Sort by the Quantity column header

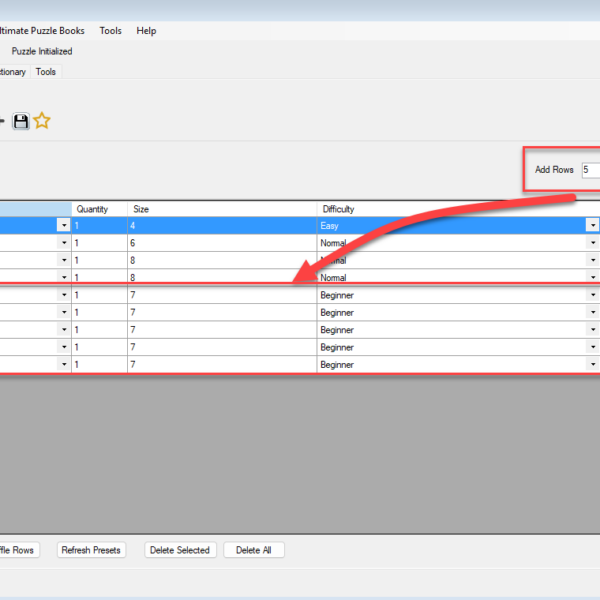pyautogui.click(x=99, y=209)
